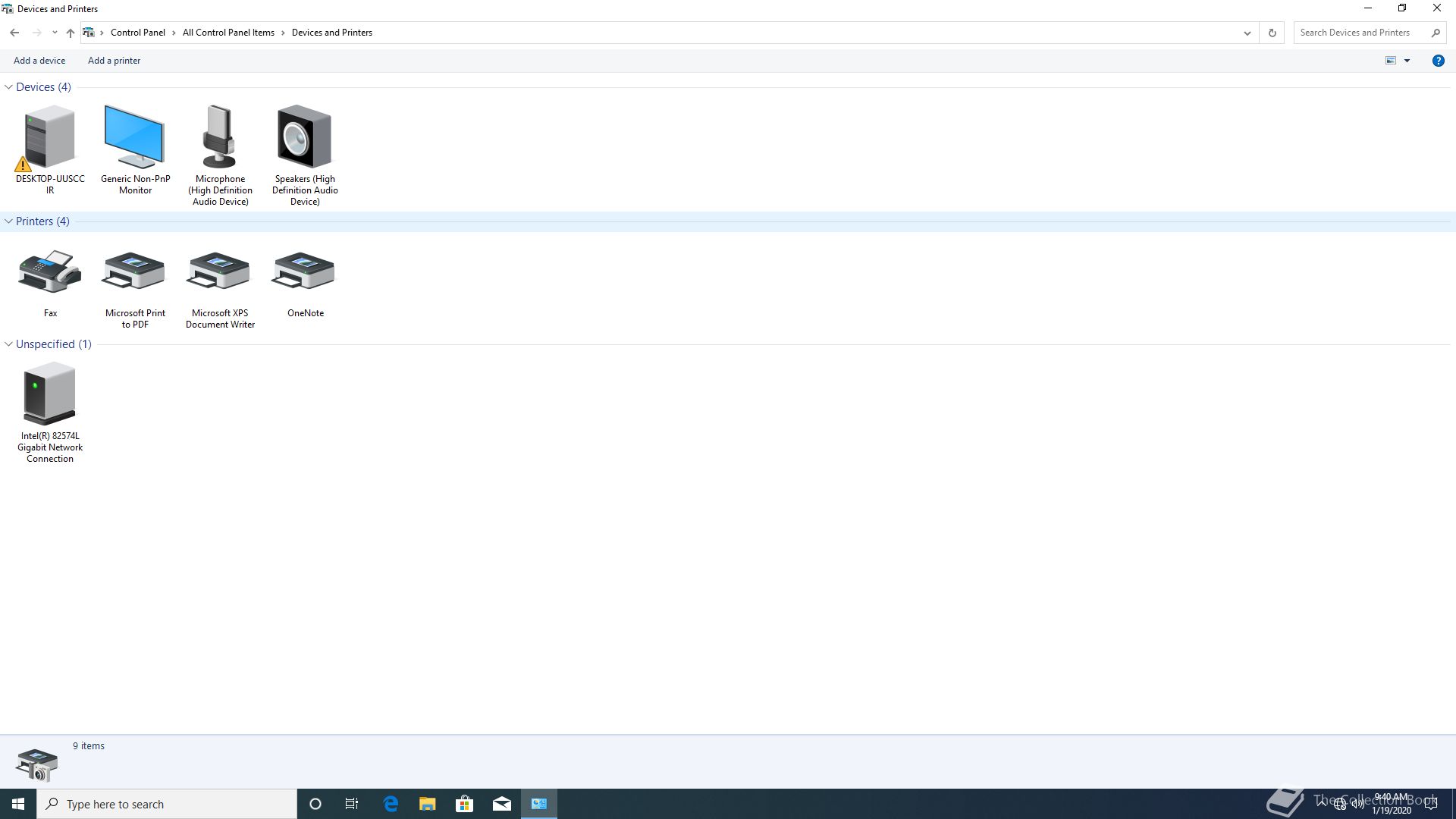Open Mail app from the taskbar
Image resolution: width=1456 pixels, height=819 pixels.
pyautogui.click(x=501, y=804)
